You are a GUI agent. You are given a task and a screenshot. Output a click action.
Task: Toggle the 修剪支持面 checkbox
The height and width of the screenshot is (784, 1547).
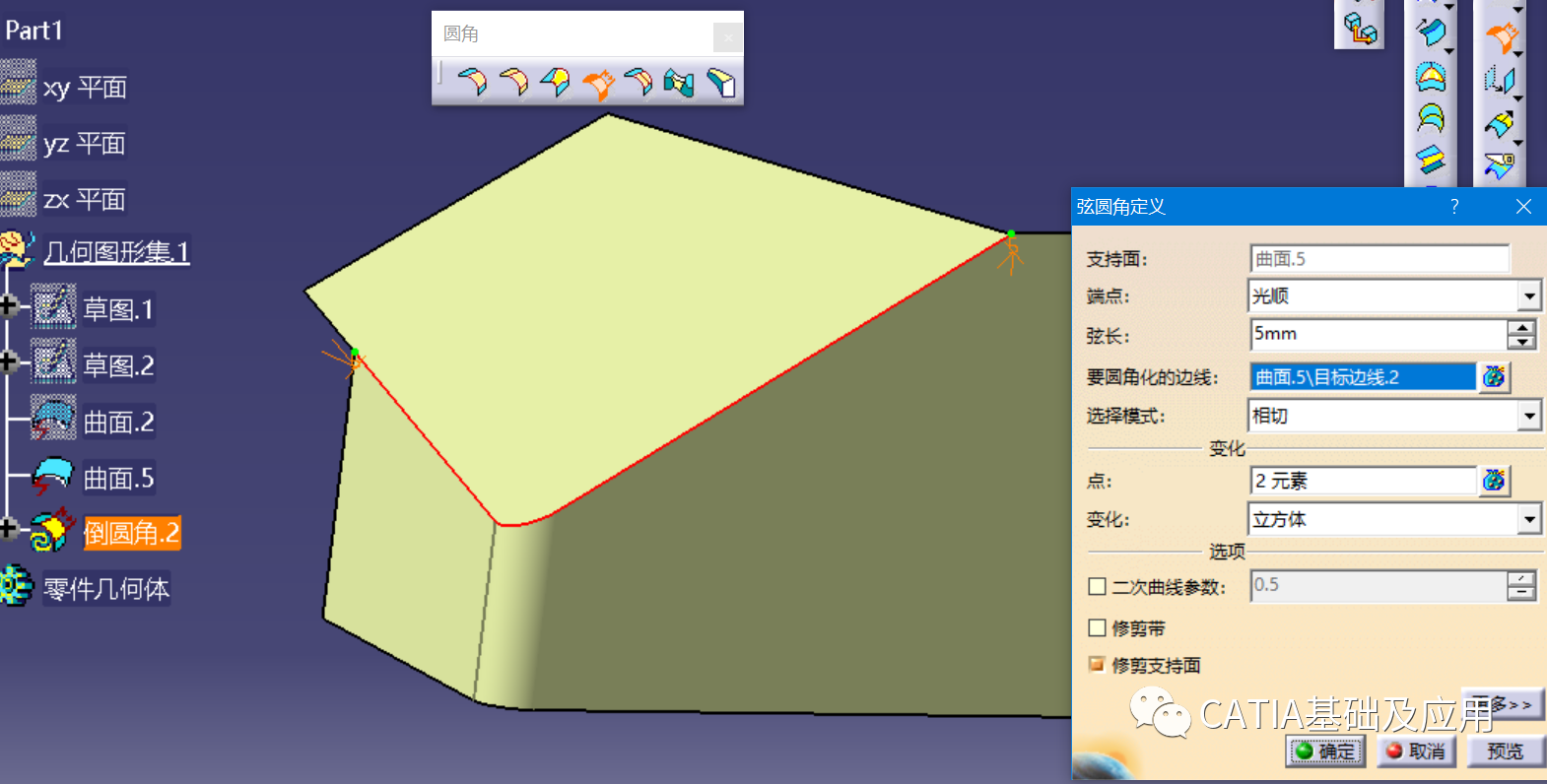point(1097,665)
